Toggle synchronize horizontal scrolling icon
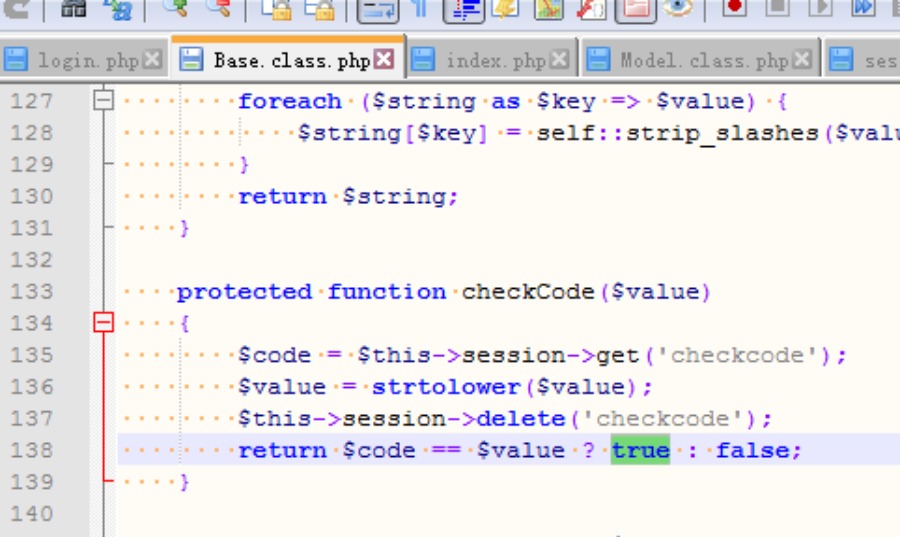This screenshot has height=537, width=900. [319, 8]
